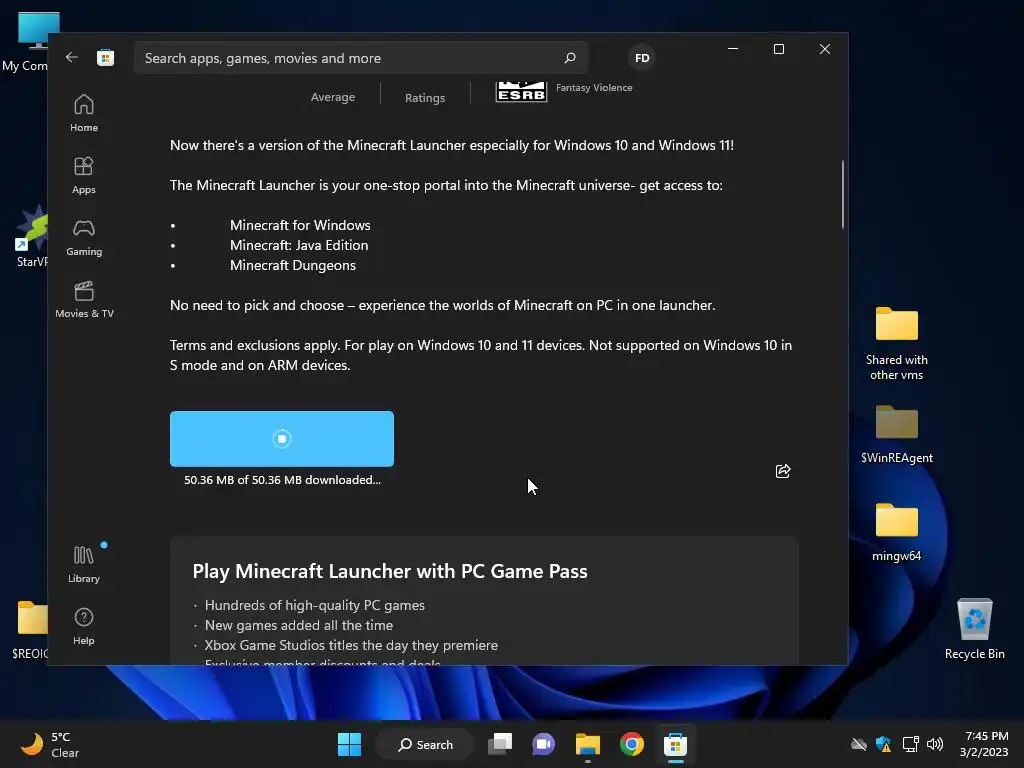1024x768 pixels.
Task: Stop the download with the blue button
Action: pos(281,438)
